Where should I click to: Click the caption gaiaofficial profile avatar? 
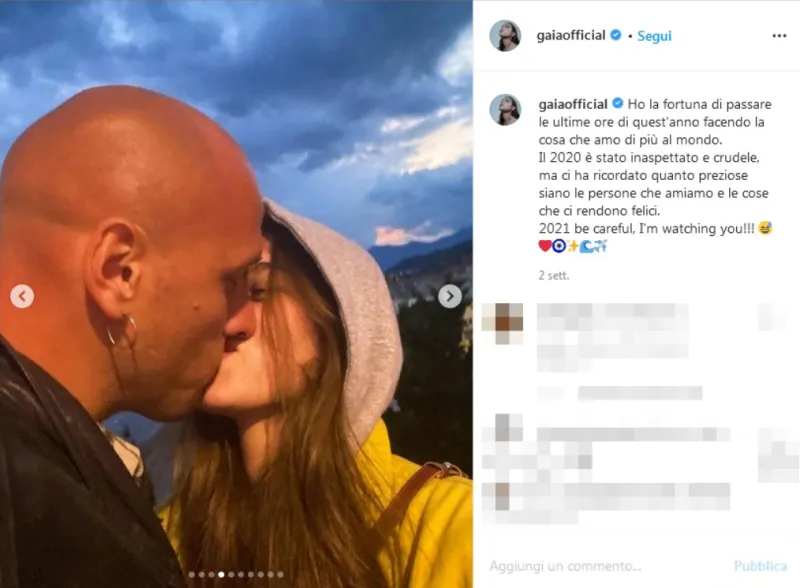tap(505, 110)
